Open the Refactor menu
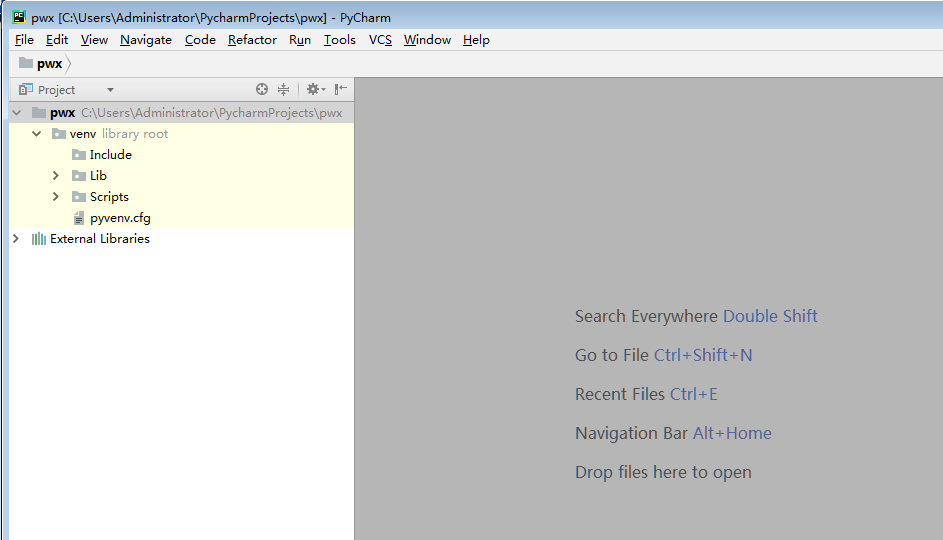 [x=252, y=40]
